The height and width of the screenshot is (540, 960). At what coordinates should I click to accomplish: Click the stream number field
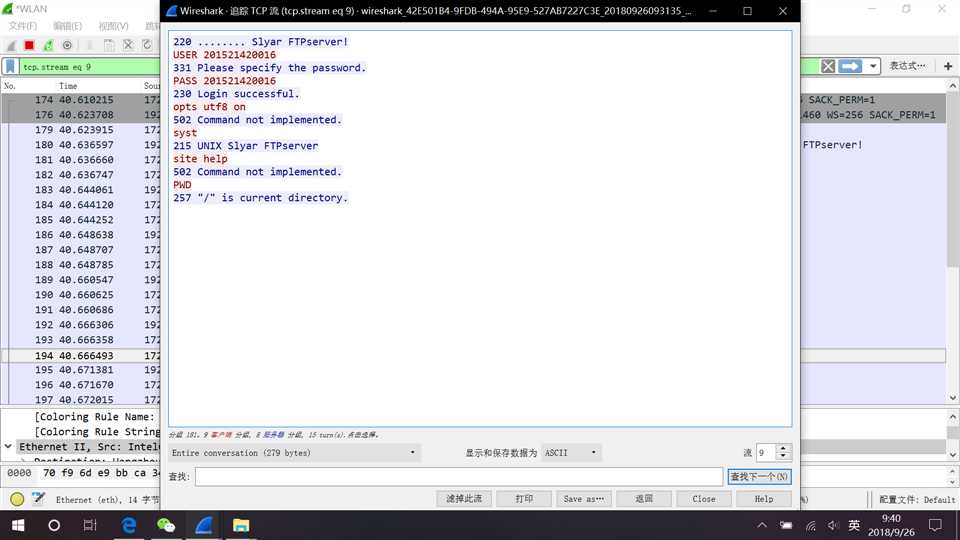[x=766, y=452]
